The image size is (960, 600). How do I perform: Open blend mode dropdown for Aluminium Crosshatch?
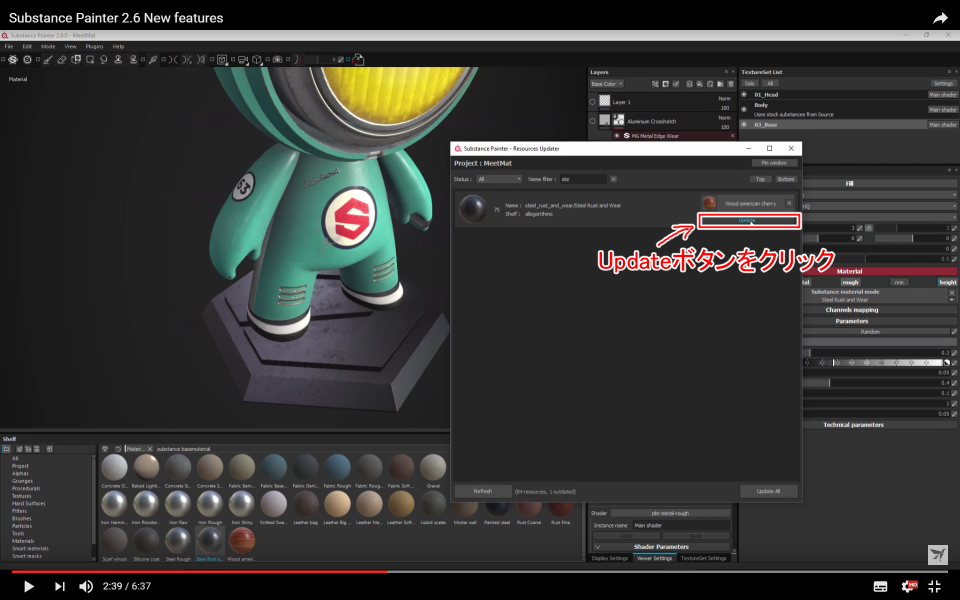point(724,118)
